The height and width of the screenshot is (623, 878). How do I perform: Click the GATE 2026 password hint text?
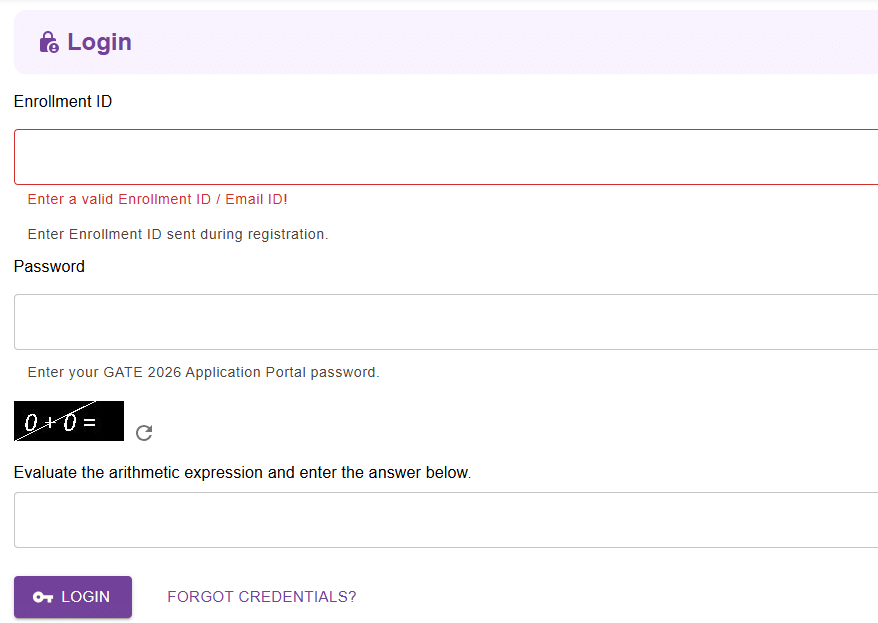point(202,371)
